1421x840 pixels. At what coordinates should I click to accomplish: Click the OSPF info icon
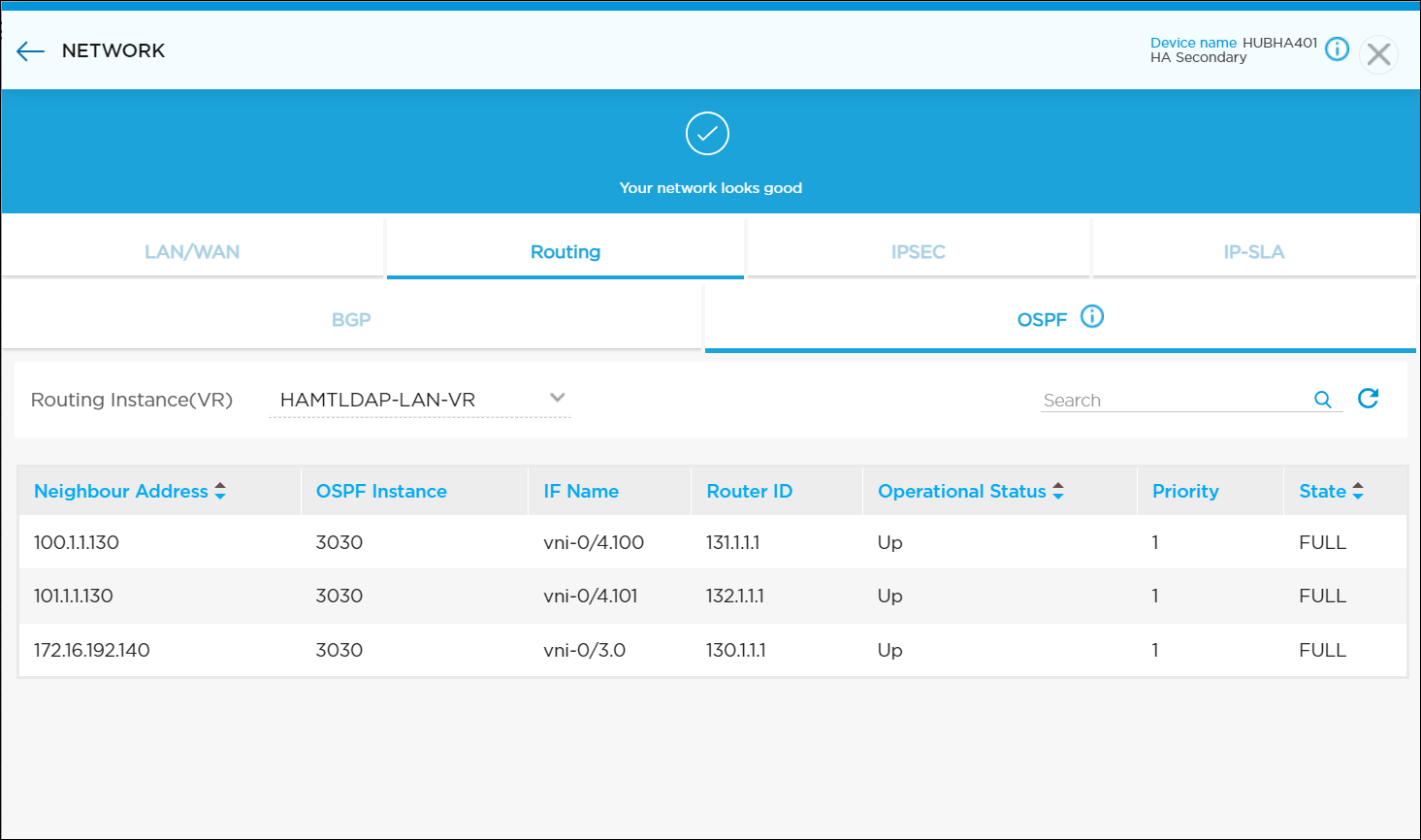tap(1092, 316)
